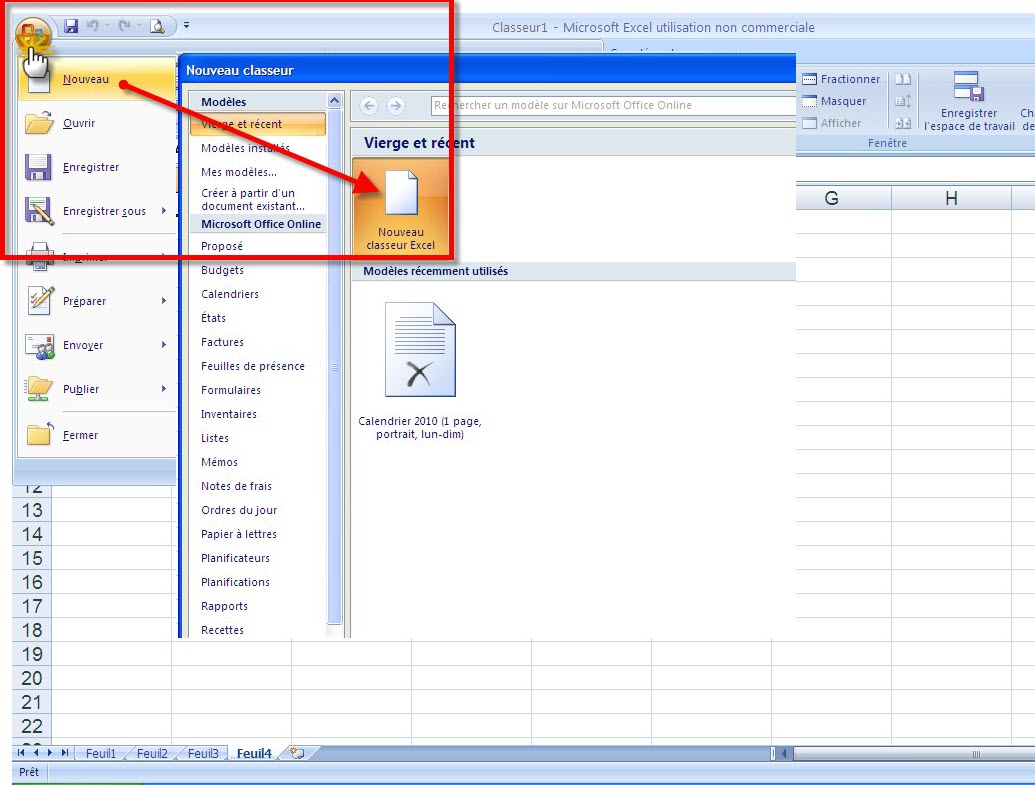Select Proposé under Microsoft Office Online
This screenshot has height=785, width=1035.
222,246
